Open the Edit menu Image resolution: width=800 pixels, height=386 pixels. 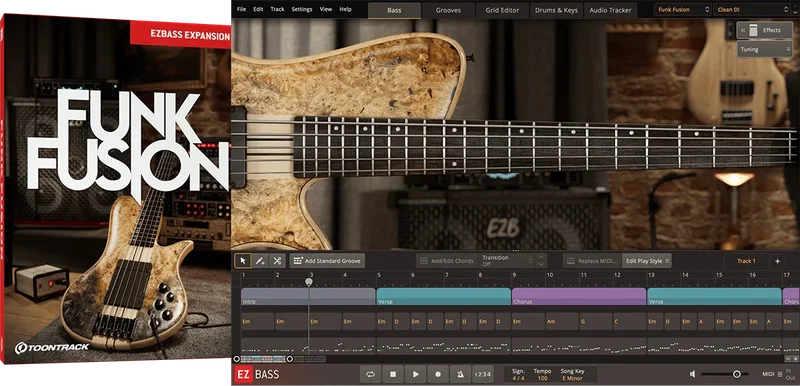[258, 9]
